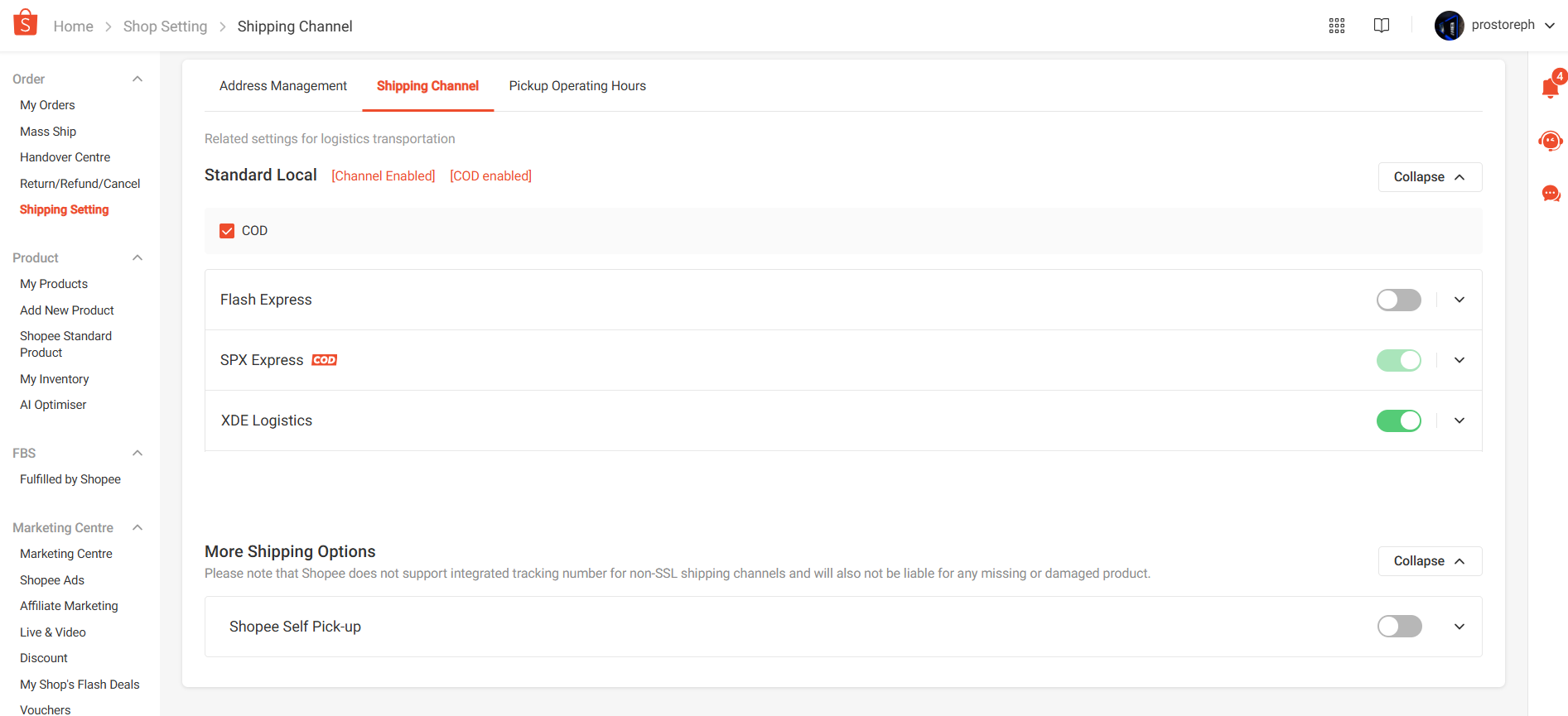Image resolution: width=1568 pixels, height=716 pixels.
Task: Open Add New Product in sidebar
Action: [x=67, y=310]
